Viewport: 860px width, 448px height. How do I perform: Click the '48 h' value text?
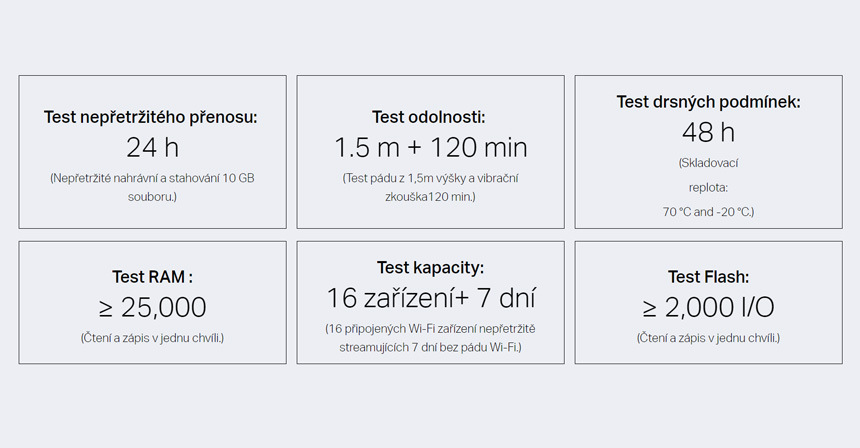click(708, 132)
